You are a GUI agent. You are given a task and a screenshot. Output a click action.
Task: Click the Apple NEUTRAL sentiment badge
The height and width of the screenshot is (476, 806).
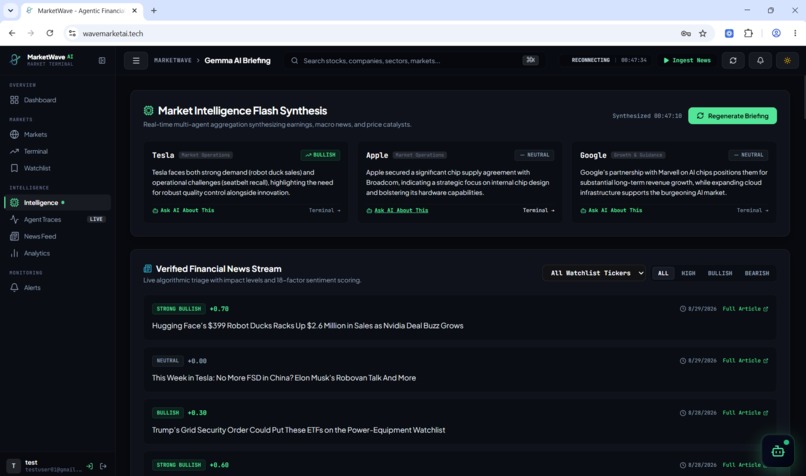(534, 155)
